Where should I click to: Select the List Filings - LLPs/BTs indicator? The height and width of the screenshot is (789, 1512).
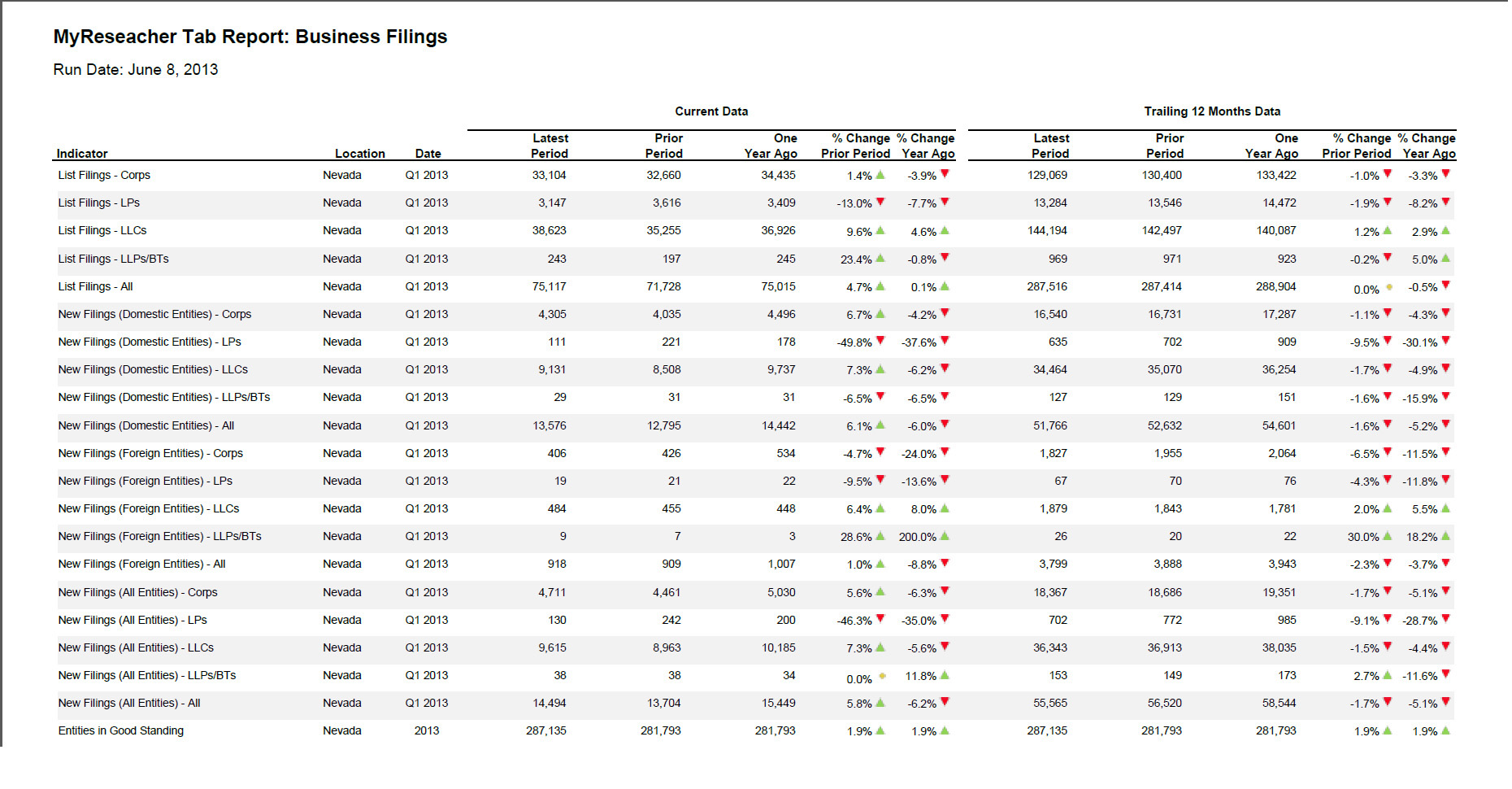114,259
